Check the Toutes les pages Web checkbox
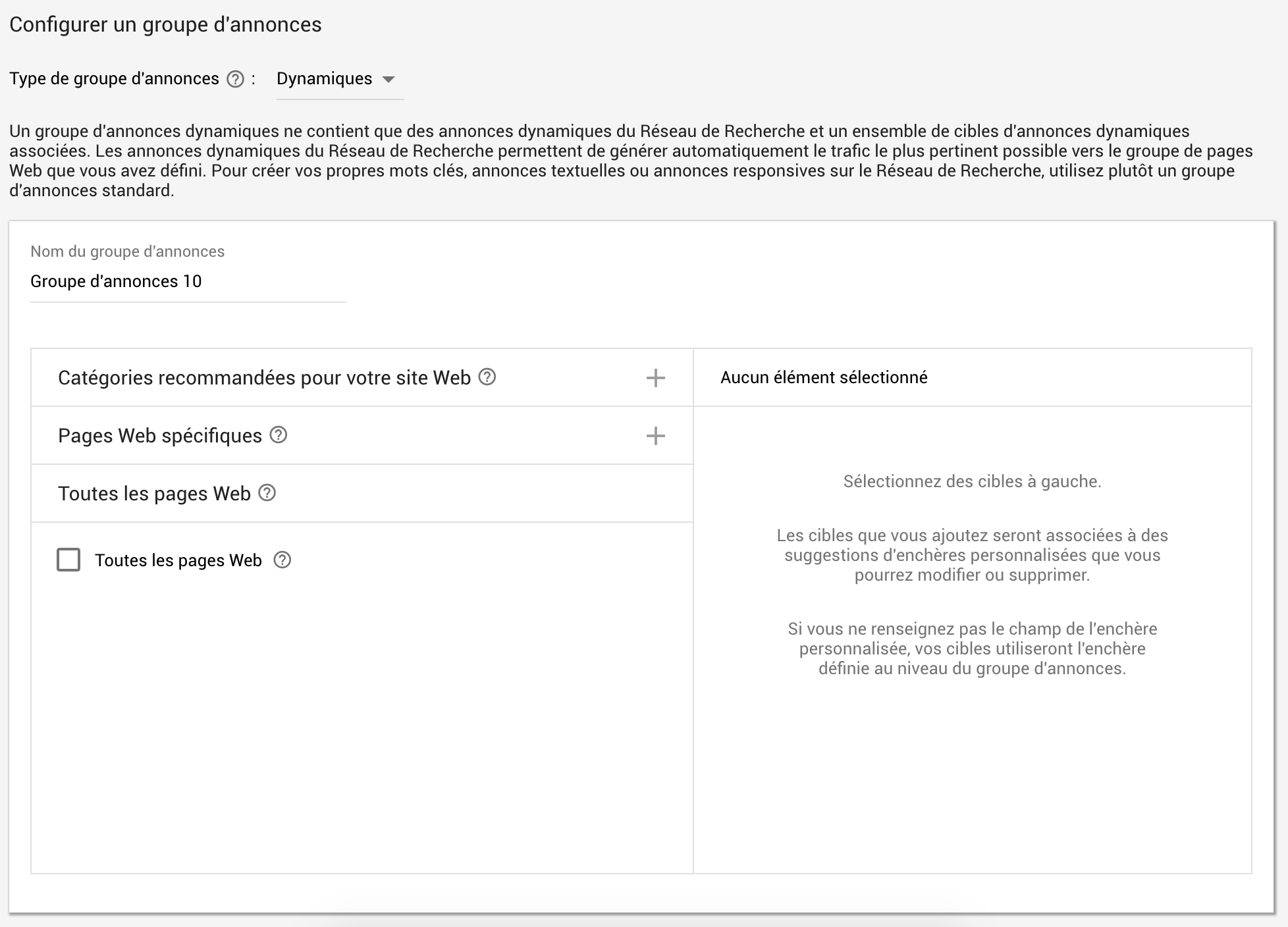 (68, 560)
